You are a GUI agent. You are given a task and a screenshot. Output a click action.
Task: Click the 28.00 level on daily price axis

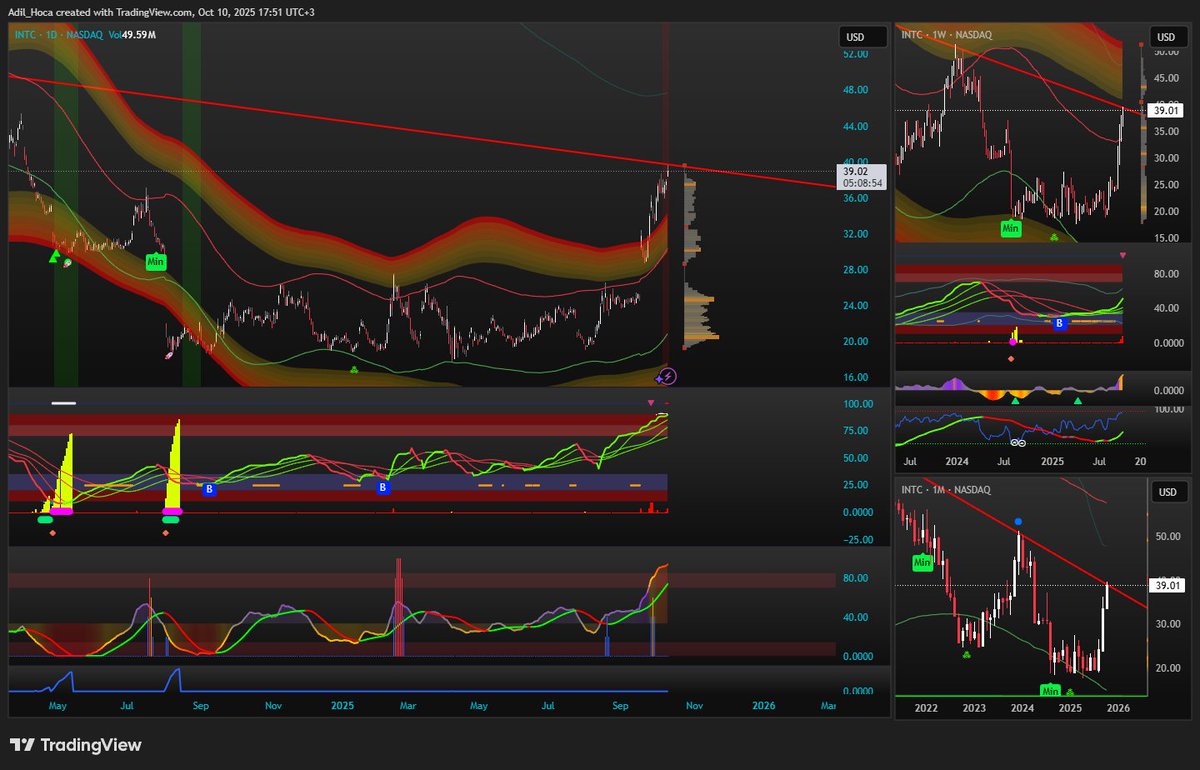(855, 270)
